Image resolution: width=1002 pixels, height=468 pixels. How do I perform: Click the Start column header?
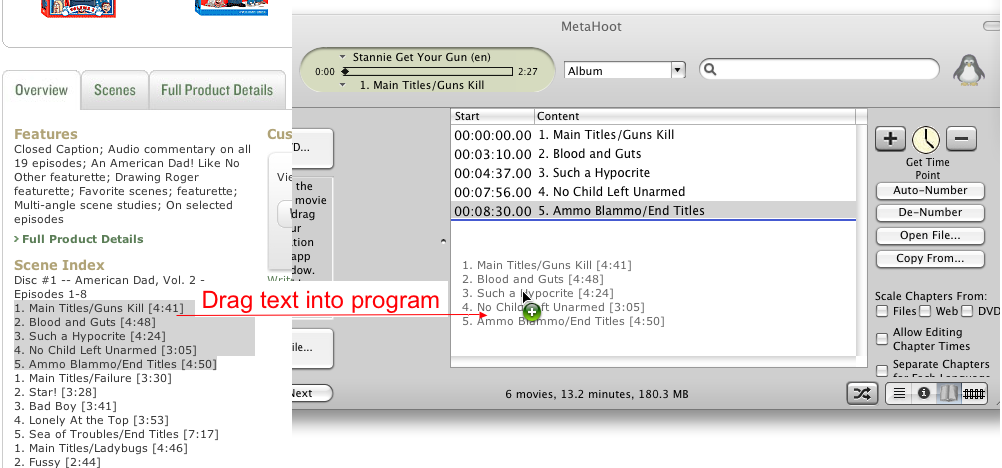493,116
